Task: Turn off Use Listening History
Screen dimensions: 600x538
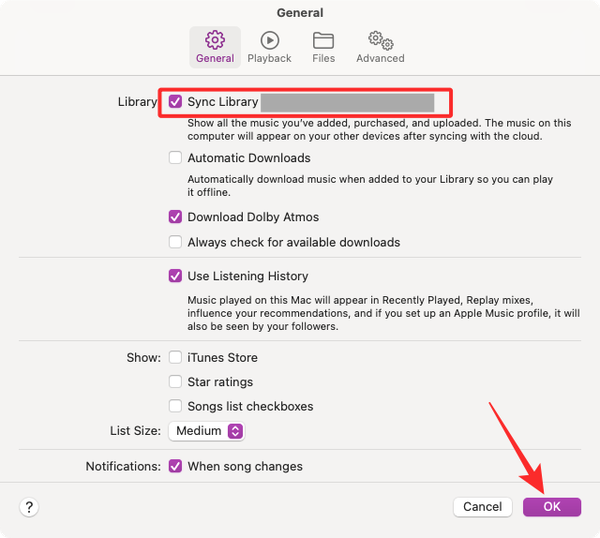Action: click(176, 276)
